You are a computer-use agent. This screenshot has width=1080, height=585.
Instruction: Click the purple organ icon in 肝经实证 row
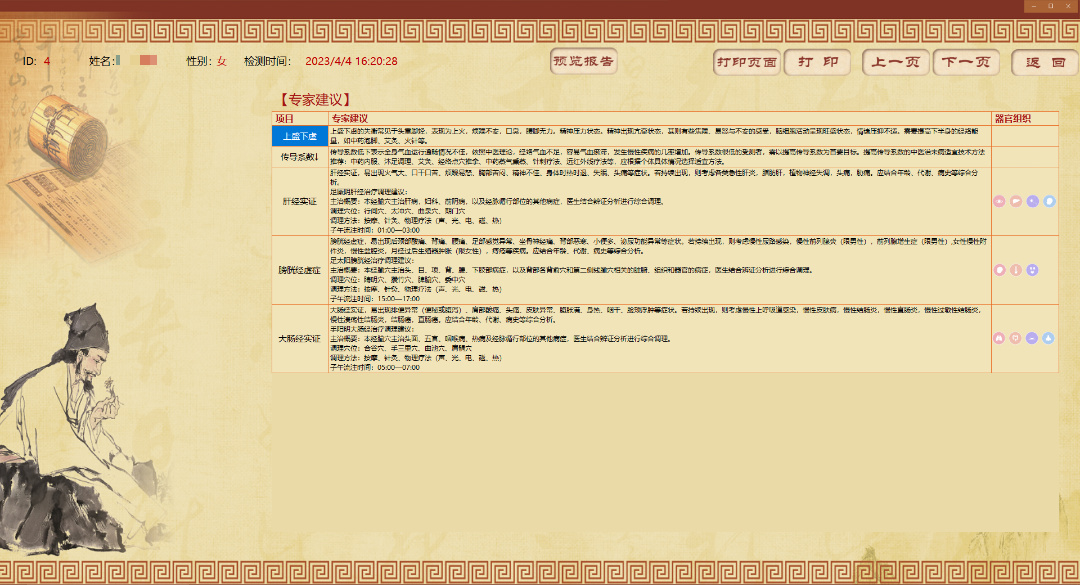(1032, 201)
